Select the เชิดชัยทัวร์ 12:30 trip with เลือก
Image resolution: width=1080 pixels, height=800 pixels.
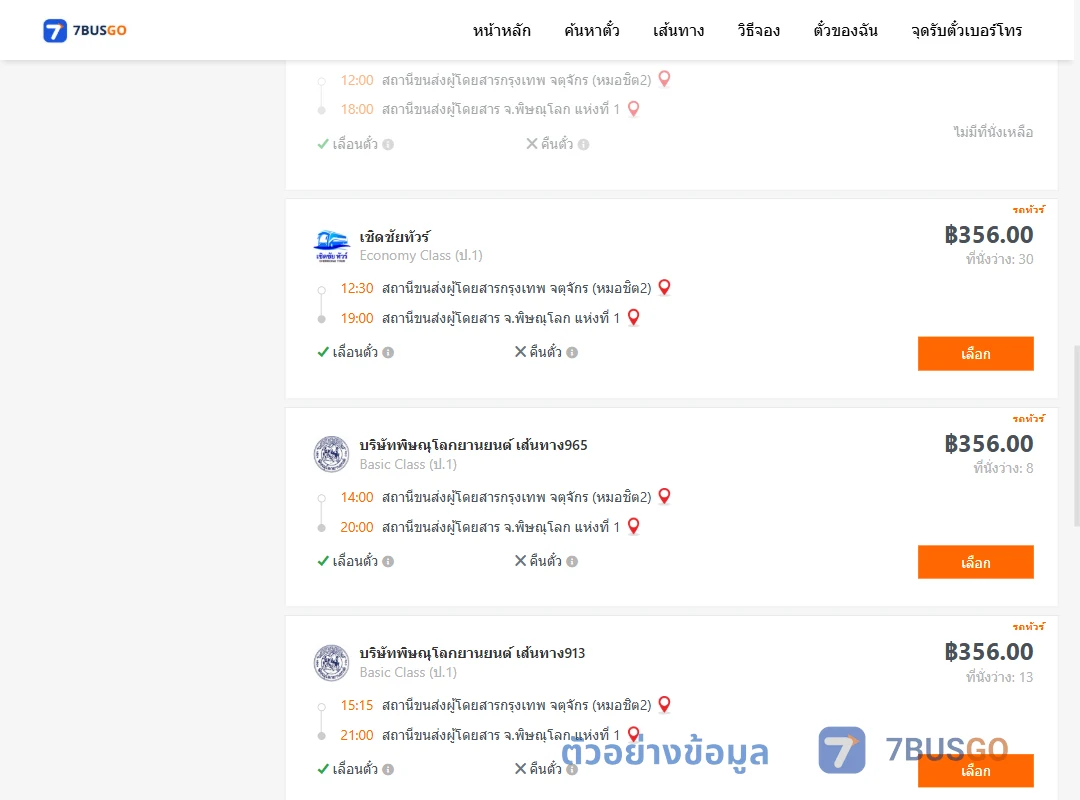[975, 353]
